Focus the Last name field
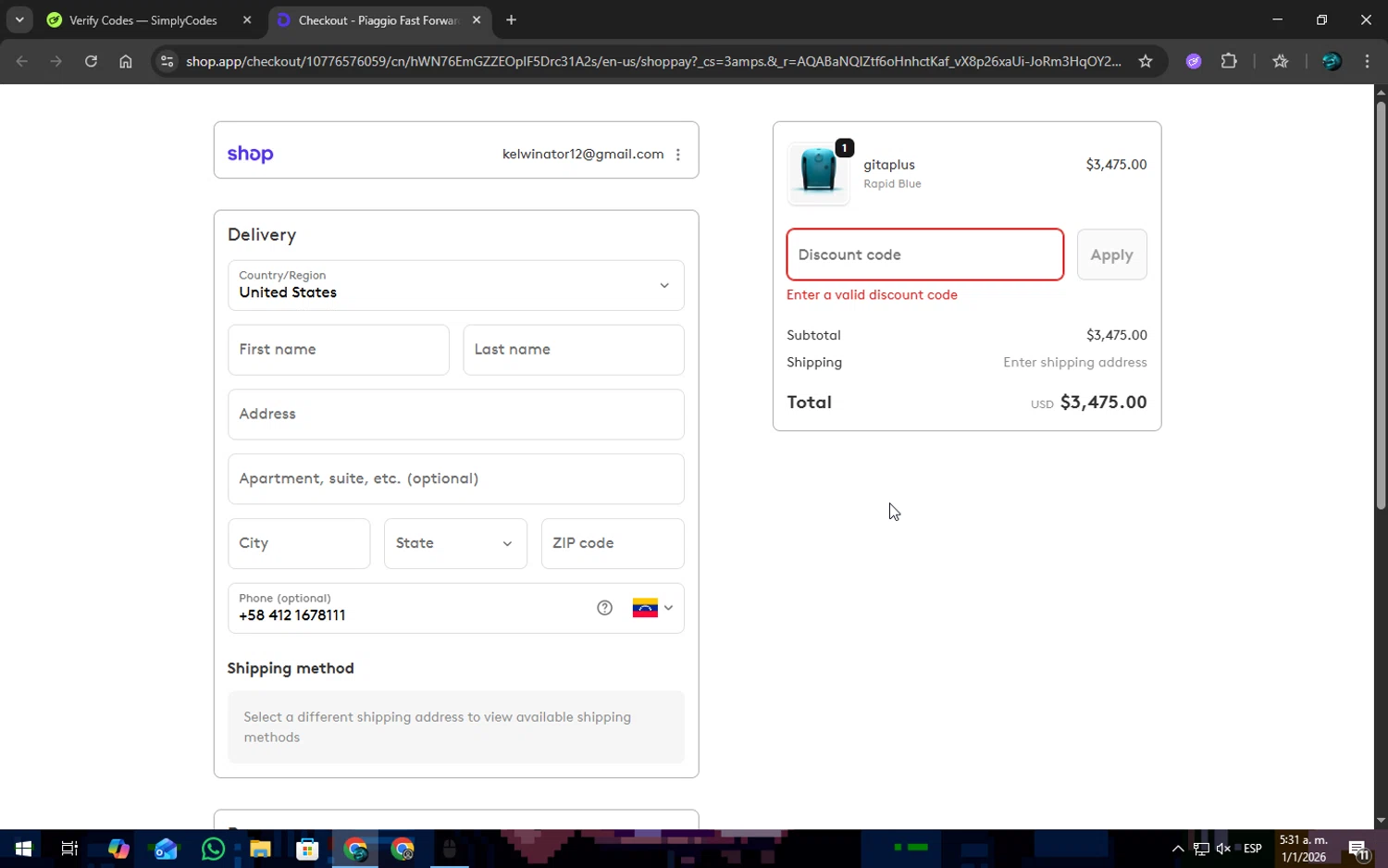The width and height of the screenshot is (1388, 868). [x=574, y=350]
